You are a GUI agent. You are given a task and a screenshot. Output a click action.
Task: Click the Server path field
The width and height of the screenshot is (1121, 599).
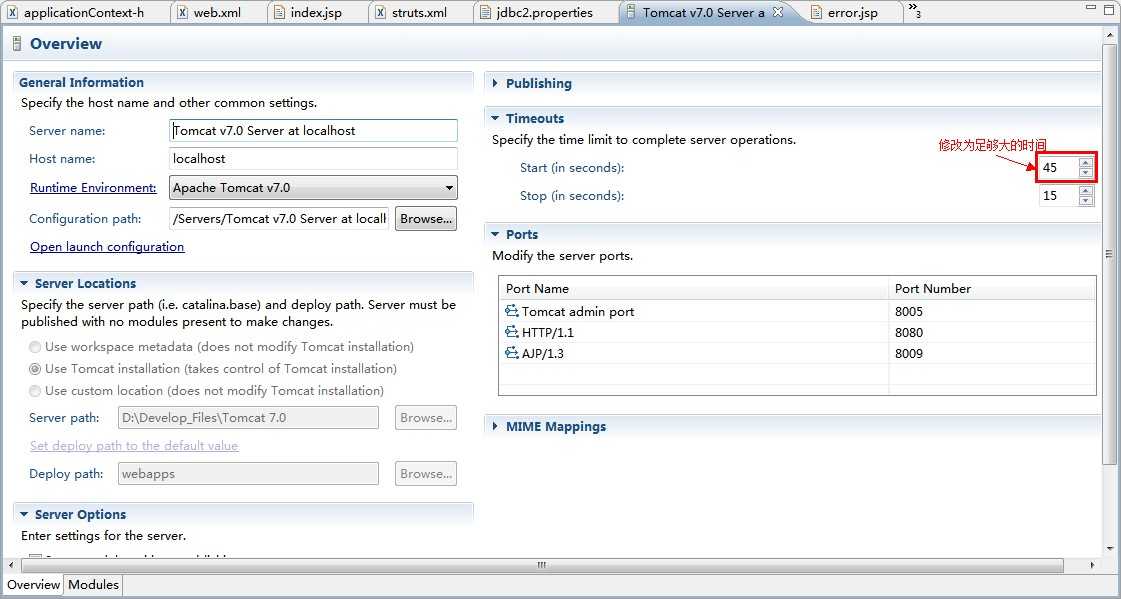point(248,417)
